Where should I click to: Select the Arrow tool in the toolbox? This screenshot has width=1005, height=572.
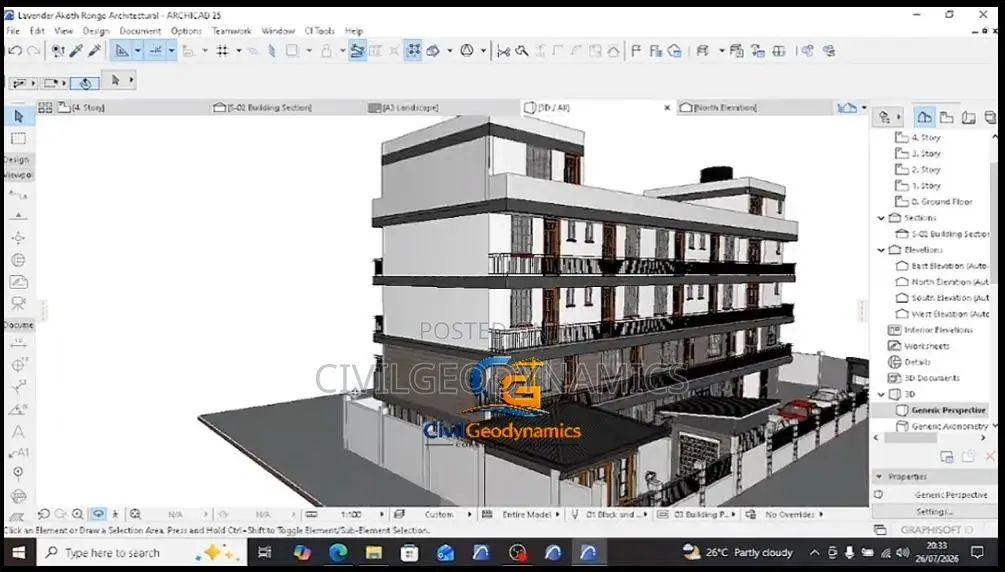tap(19, 116)
